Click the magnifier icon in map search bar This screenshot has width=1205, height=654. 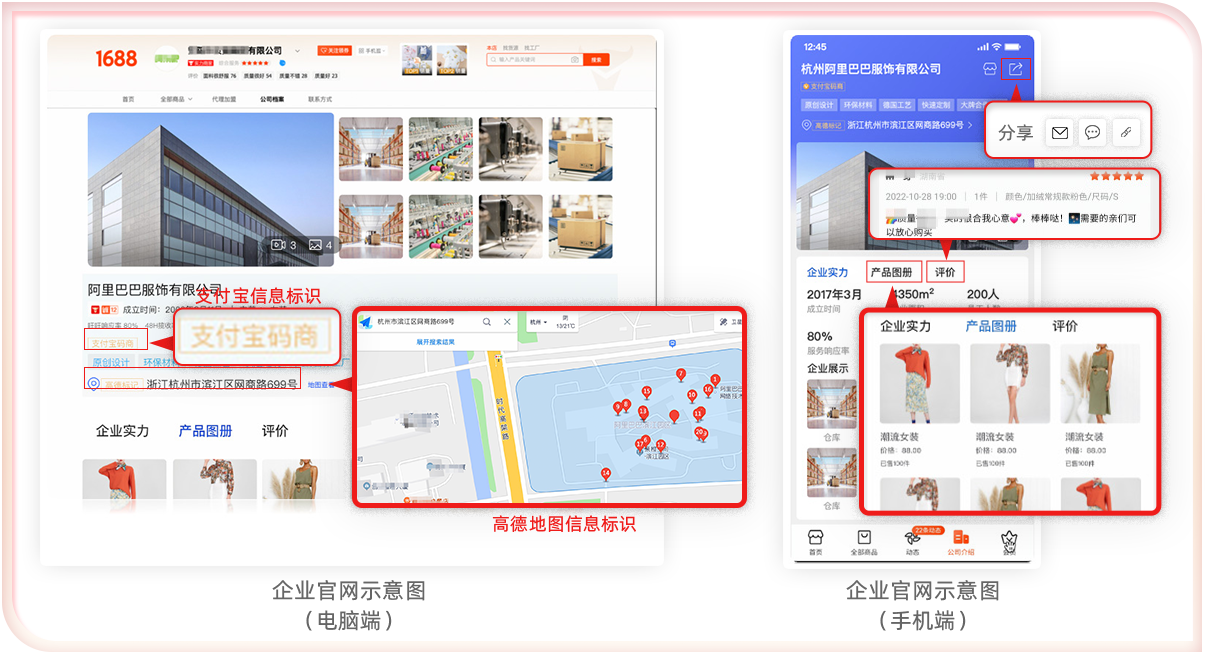(487, 322)
